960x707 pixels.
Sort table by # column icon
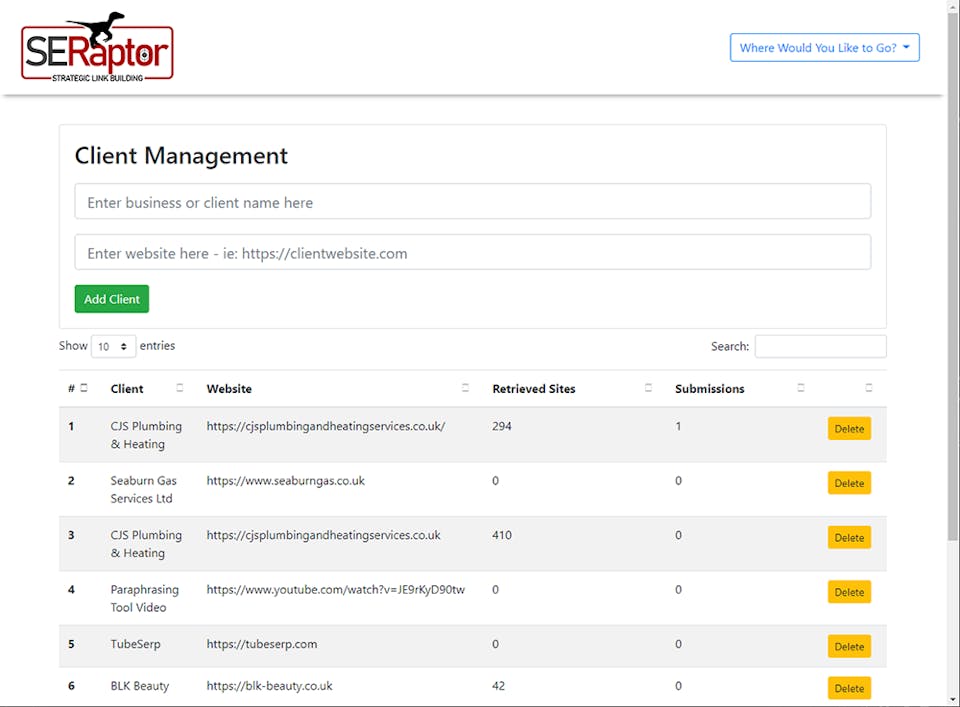[84, 388]
